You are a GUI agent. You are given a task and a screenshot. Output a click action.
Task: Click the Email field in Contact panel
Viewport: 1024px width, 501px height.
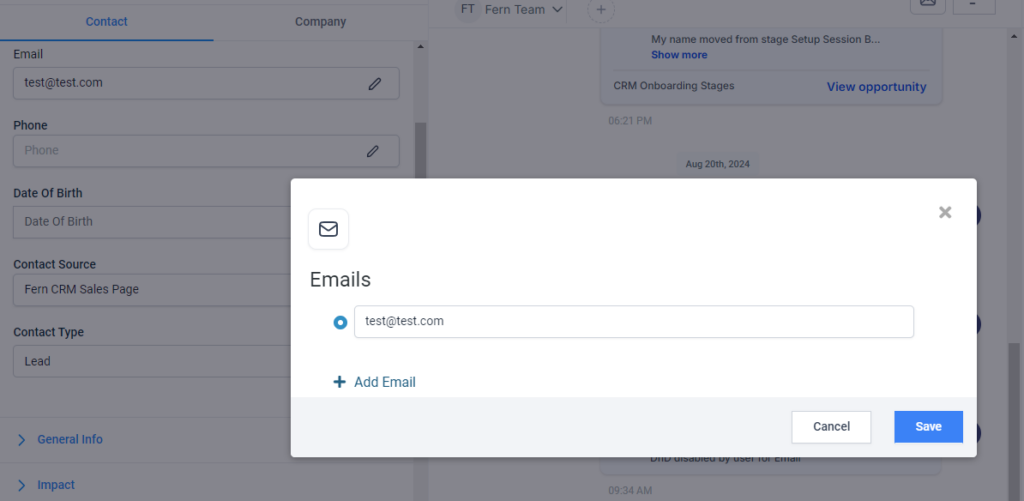pyautogui.click(x=206, y=84)
